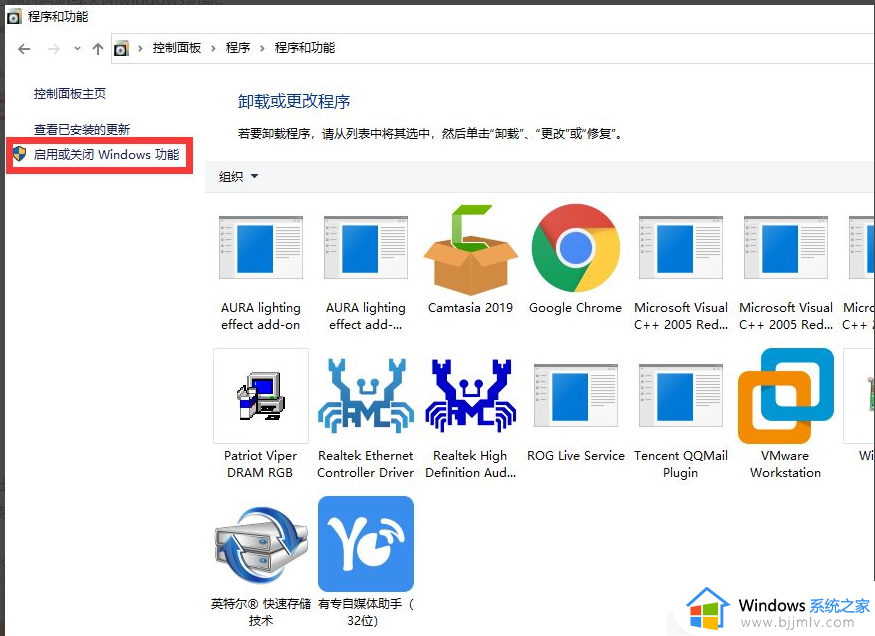The width and height of the screenshot is (875, 636).
Task: Click the control panel icon in the address bar
Action: coord(121,49)
